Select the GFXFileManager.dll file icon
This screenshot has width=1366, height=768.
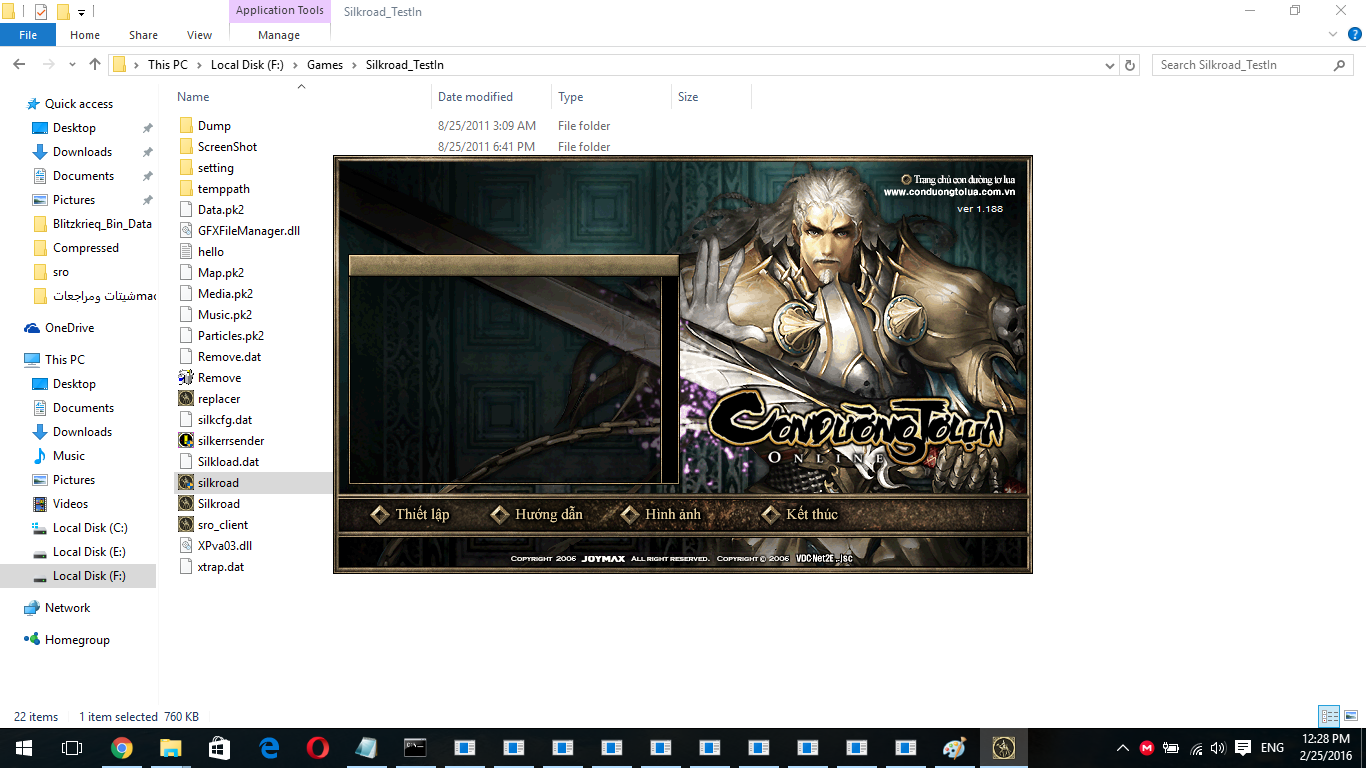pos(186,231)
